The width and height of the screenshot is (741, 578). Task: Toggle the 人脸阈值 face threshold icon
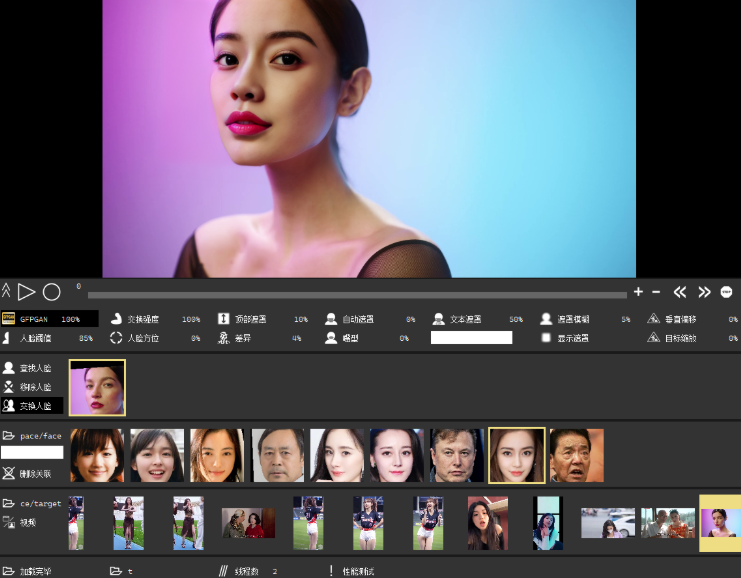7,337
